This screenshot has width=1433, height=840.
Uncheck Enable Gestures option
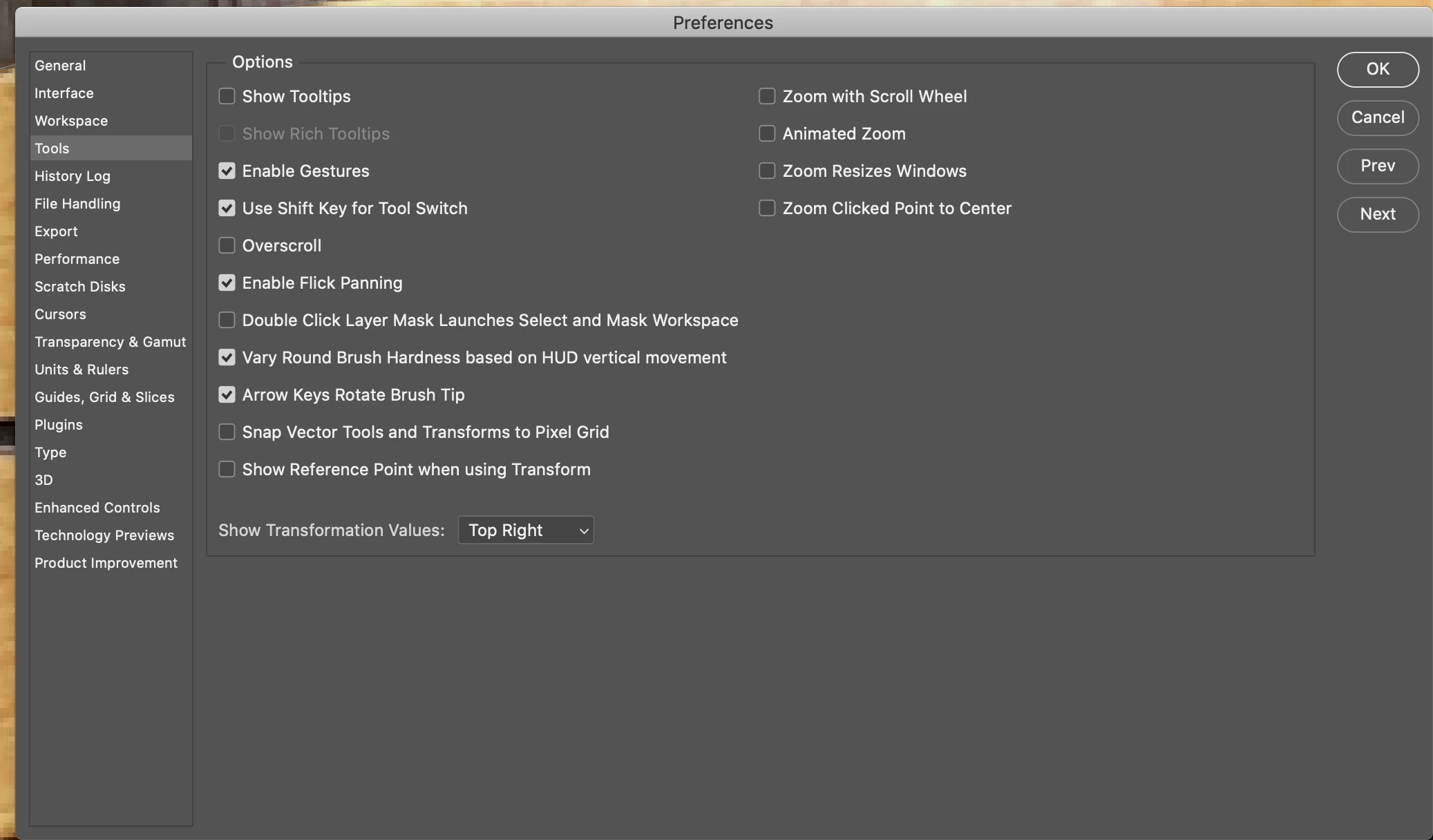pyautogui.click(x=227, y=171)
